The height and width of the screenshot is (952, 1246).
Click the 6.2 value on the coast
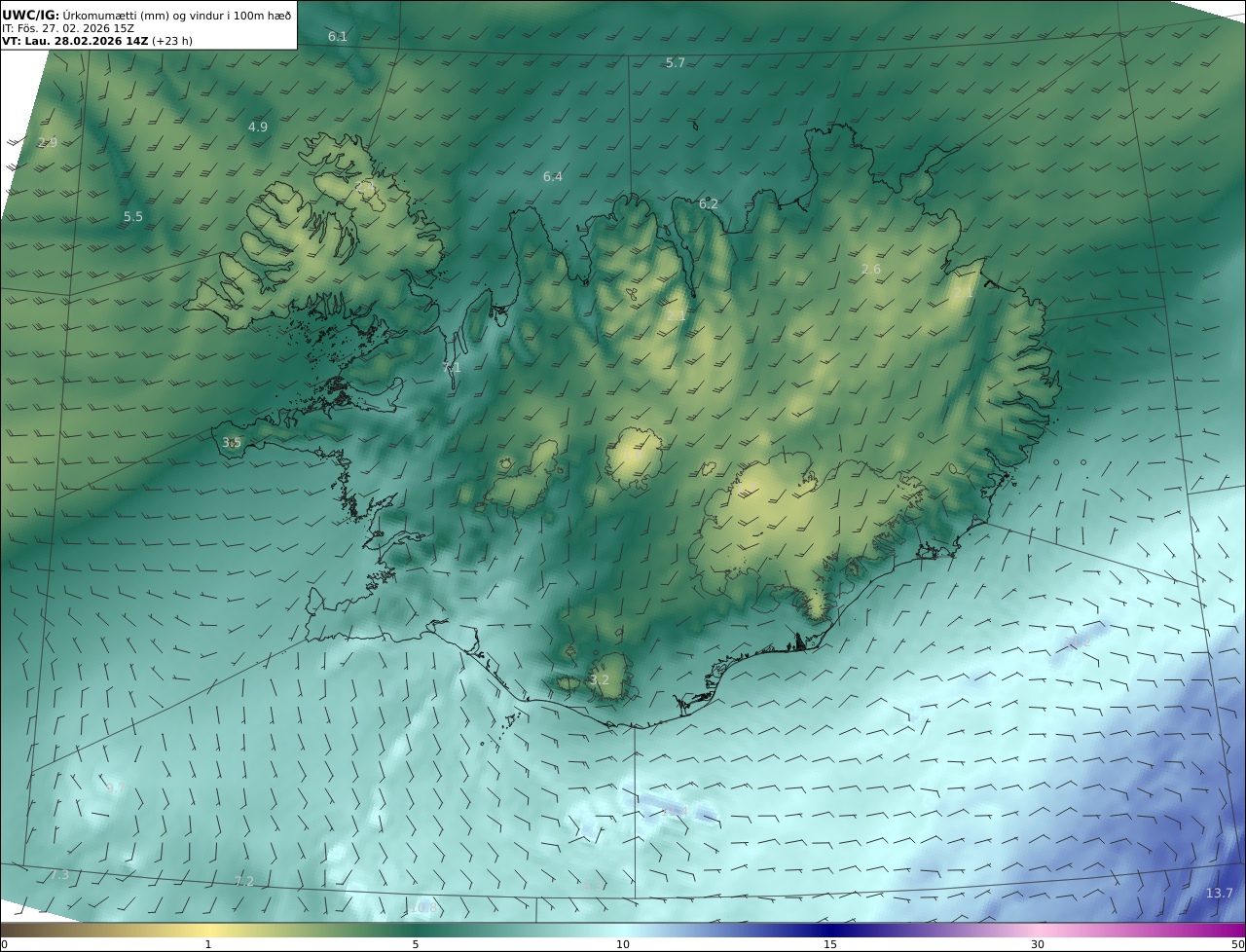(709, 203)
